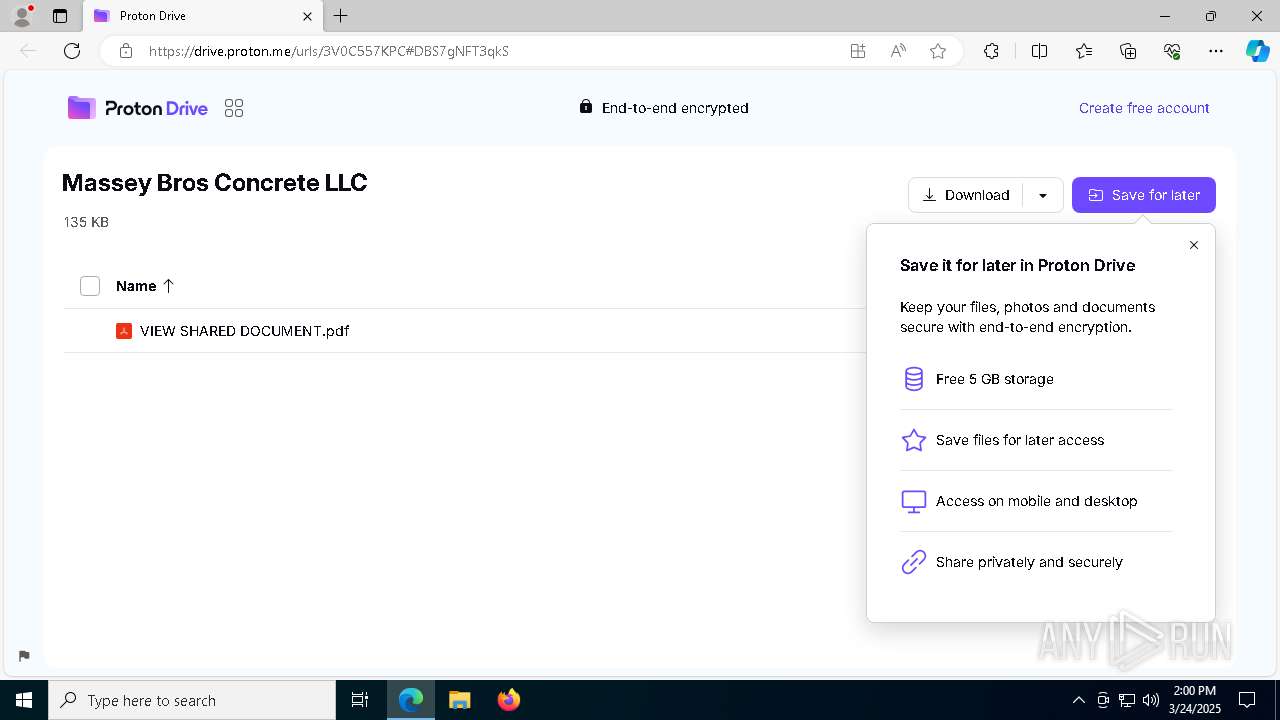1280x720 pixels.
Task: Show hidden system tray icons
Action: (1078, 700)
